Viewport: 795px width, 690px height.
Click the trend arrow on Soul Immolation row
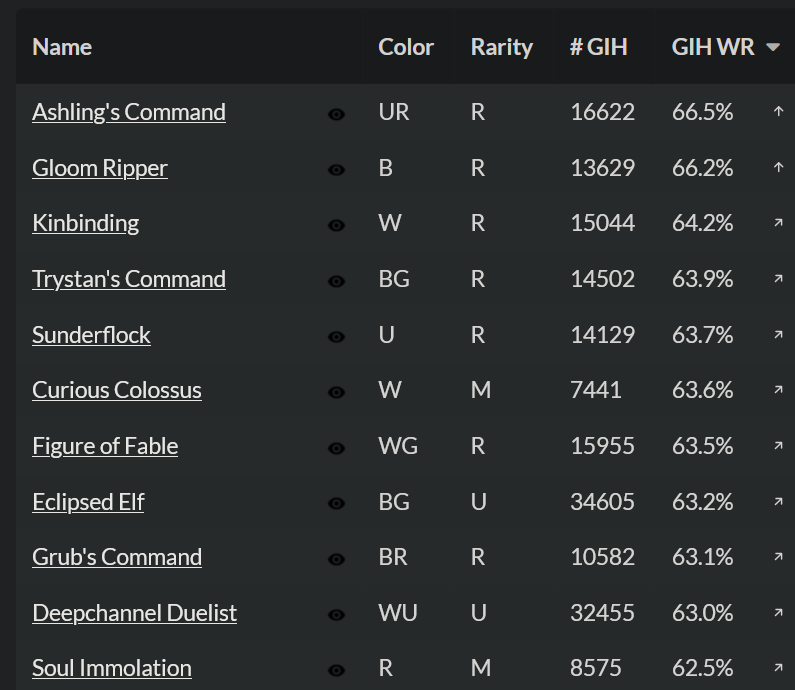point(778,668)
